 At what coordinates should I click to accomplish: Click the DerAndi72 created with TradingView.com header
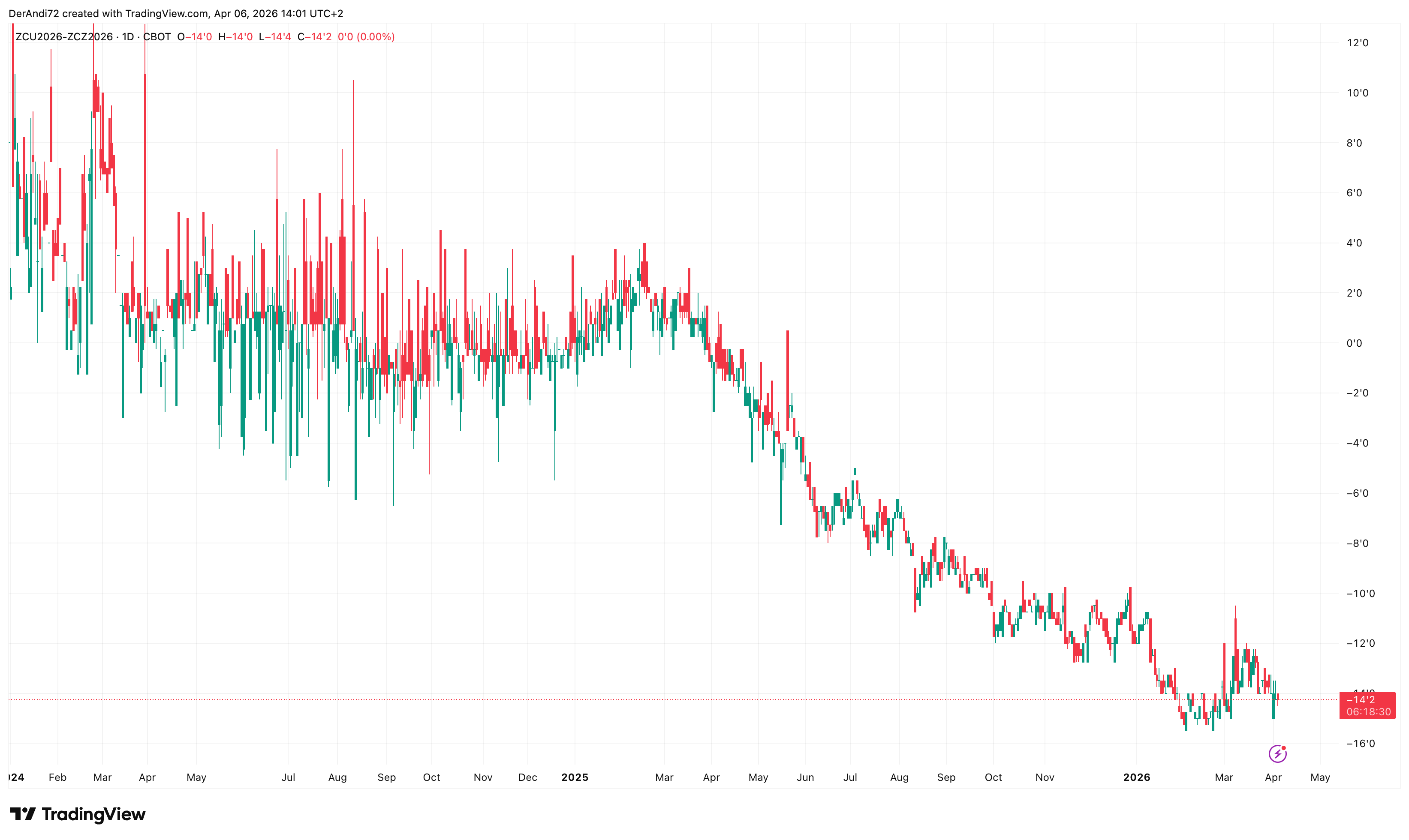pos(175,13)
